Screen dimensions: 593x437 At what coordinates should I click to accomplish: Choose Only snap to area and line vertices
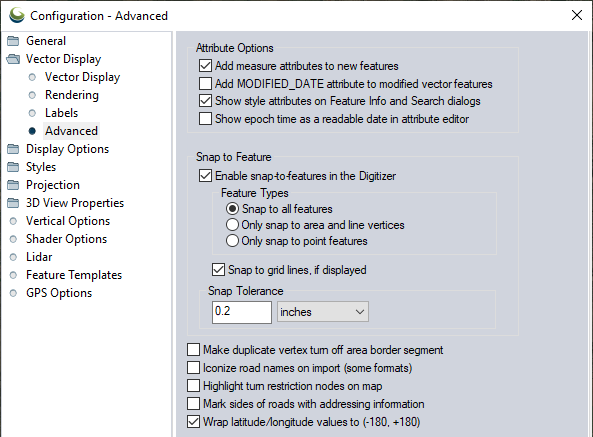tap(232, 225)
